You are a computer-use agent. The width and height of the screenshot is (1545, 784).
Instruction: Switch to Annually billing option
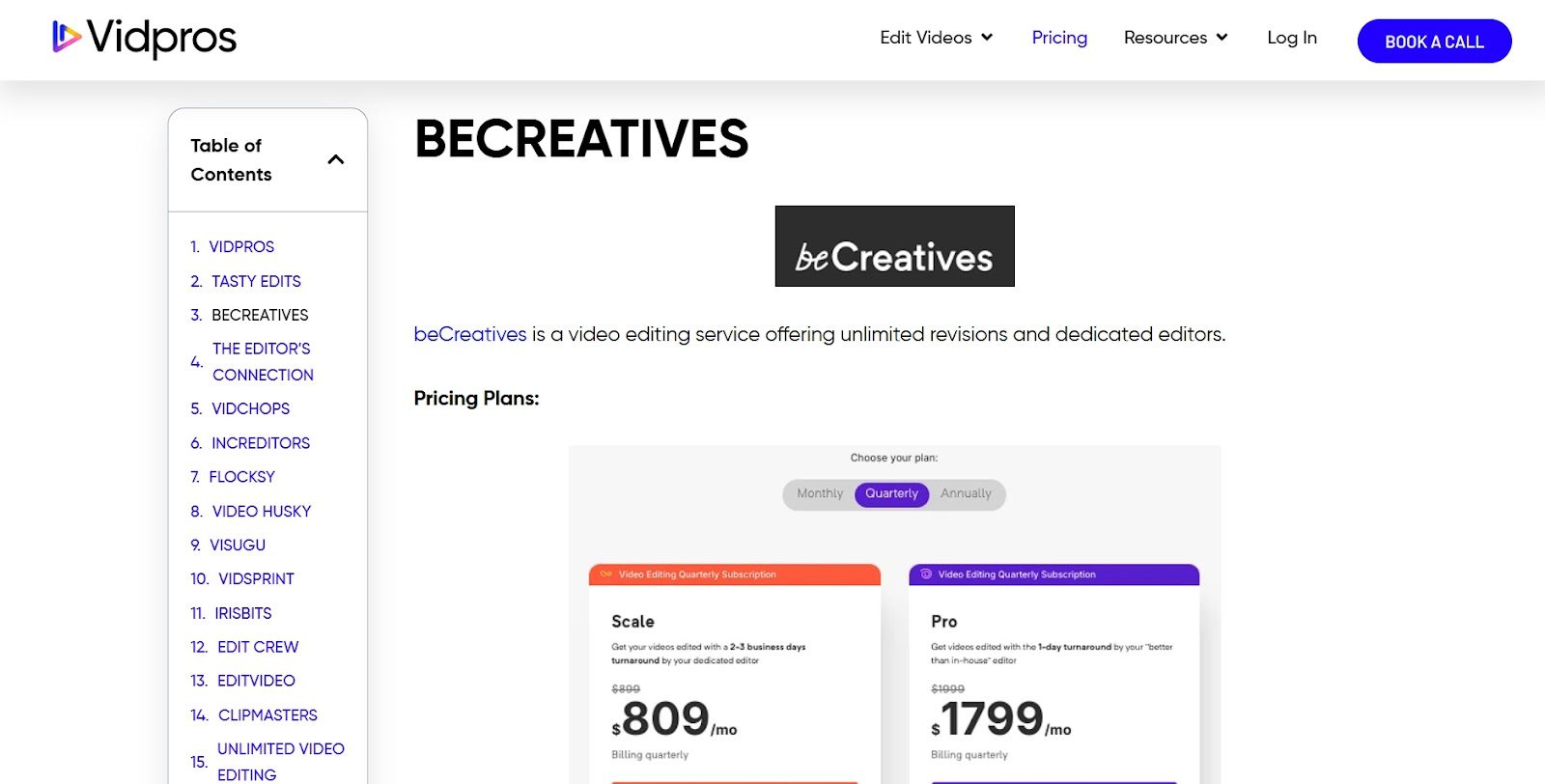[x=966, y=493]
